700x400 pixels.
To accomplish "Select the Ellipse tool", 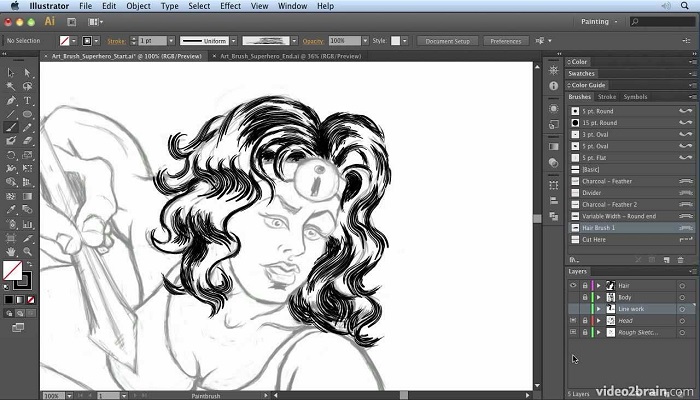I will point(27,114).
